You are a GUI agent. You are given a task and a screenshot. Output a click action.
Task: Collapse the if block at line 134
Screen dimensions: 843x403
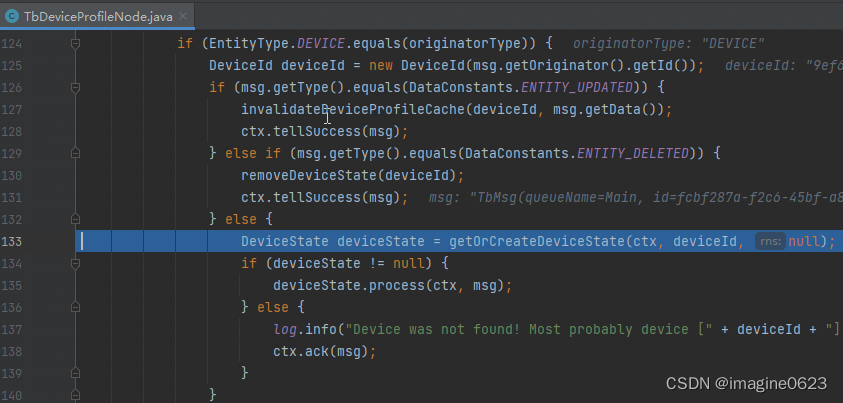[75, 263]
